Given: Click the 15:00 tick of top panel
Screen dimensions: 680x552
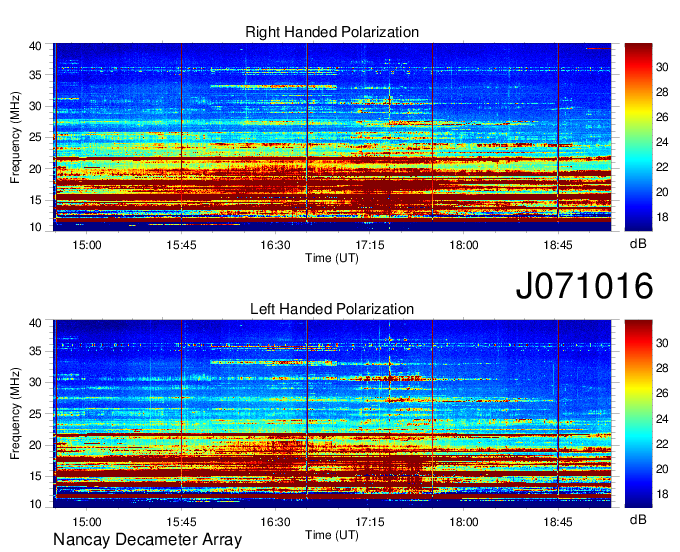Looking at the screenshot, I should point(87,245).
